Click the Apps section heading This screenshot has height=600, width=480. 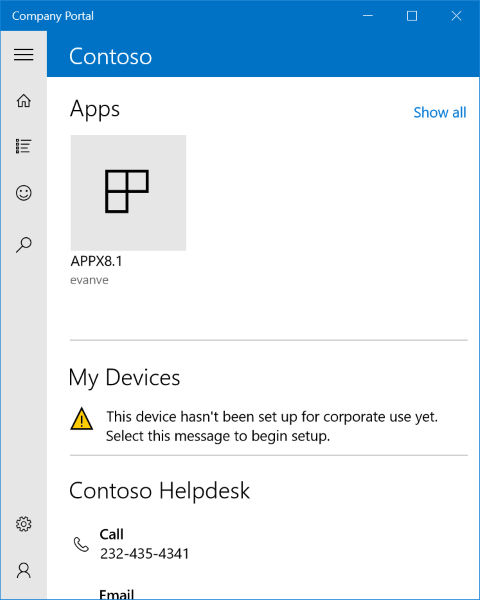click(x=95, y=109)
